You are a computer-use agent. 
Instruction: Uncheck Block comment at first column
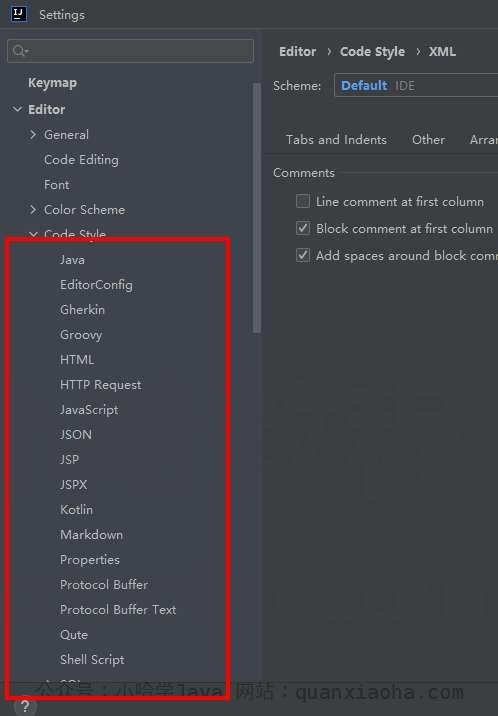[303, 228]
